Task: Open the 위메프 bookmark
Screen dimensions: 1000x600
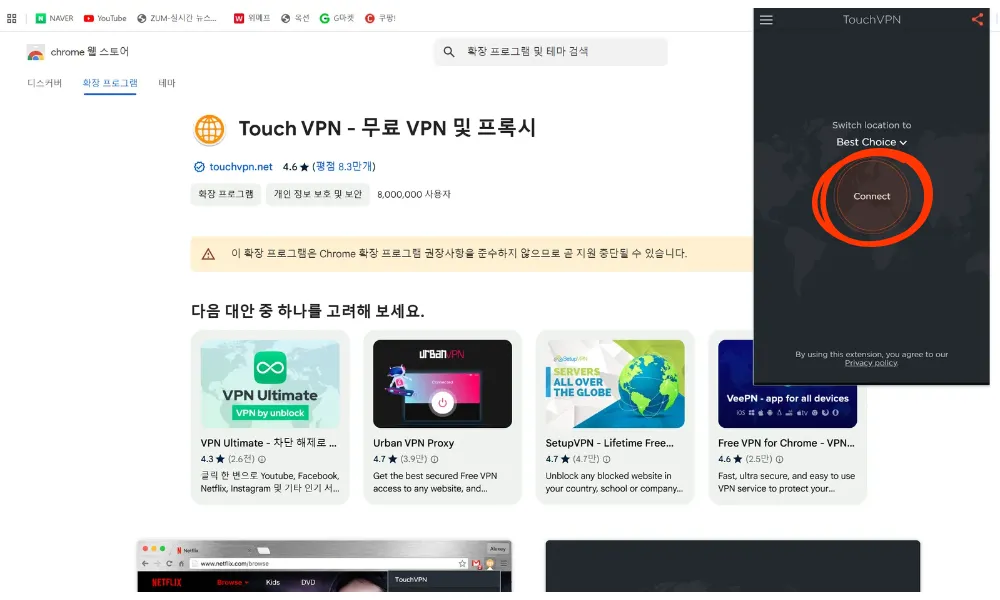Action: [x=252, y=18]
